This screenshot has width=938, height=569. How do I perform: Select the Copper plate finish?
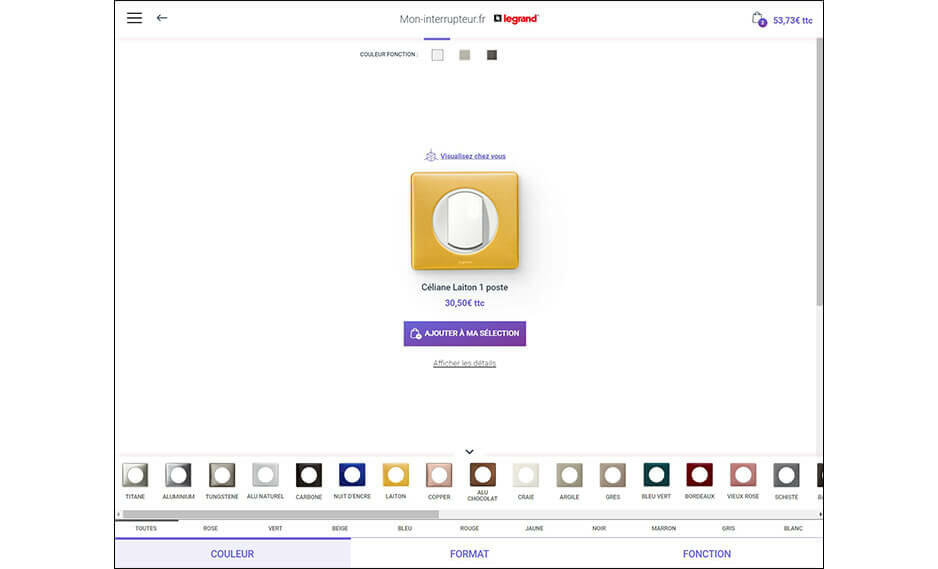[x=439, y=475]
